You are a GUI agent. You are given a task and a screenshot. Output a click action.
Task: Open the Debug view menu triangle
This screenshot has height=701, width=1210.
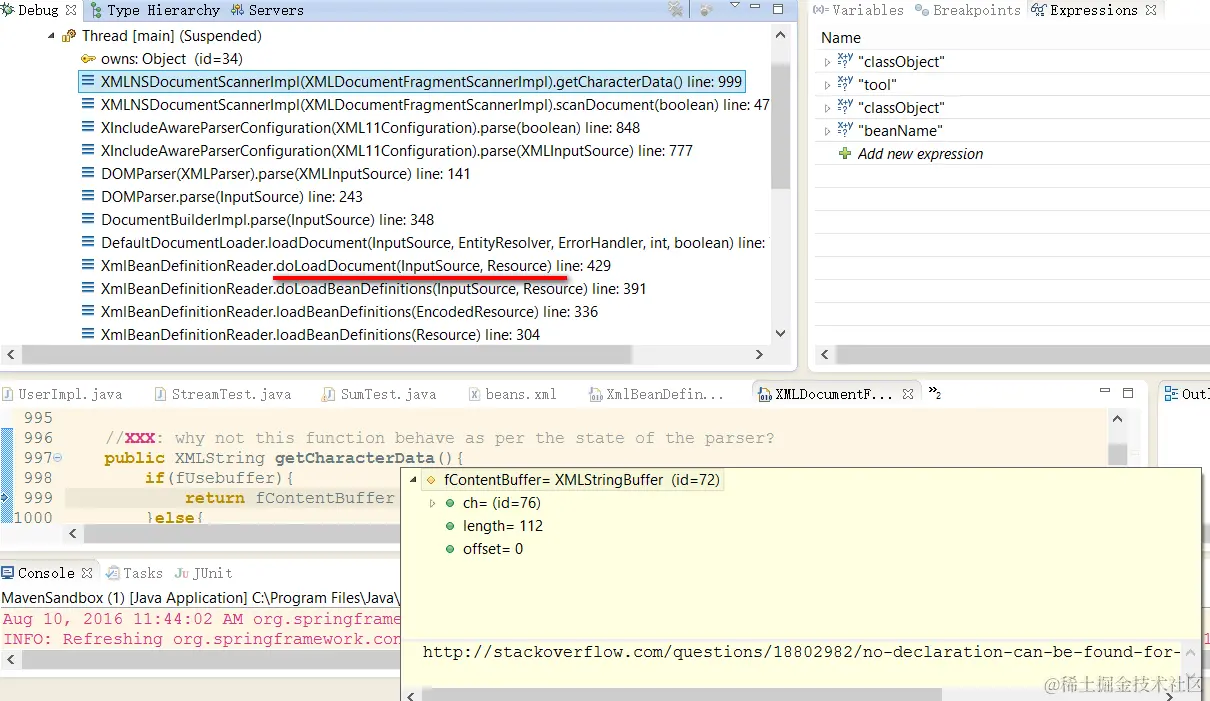pos(734,6)
